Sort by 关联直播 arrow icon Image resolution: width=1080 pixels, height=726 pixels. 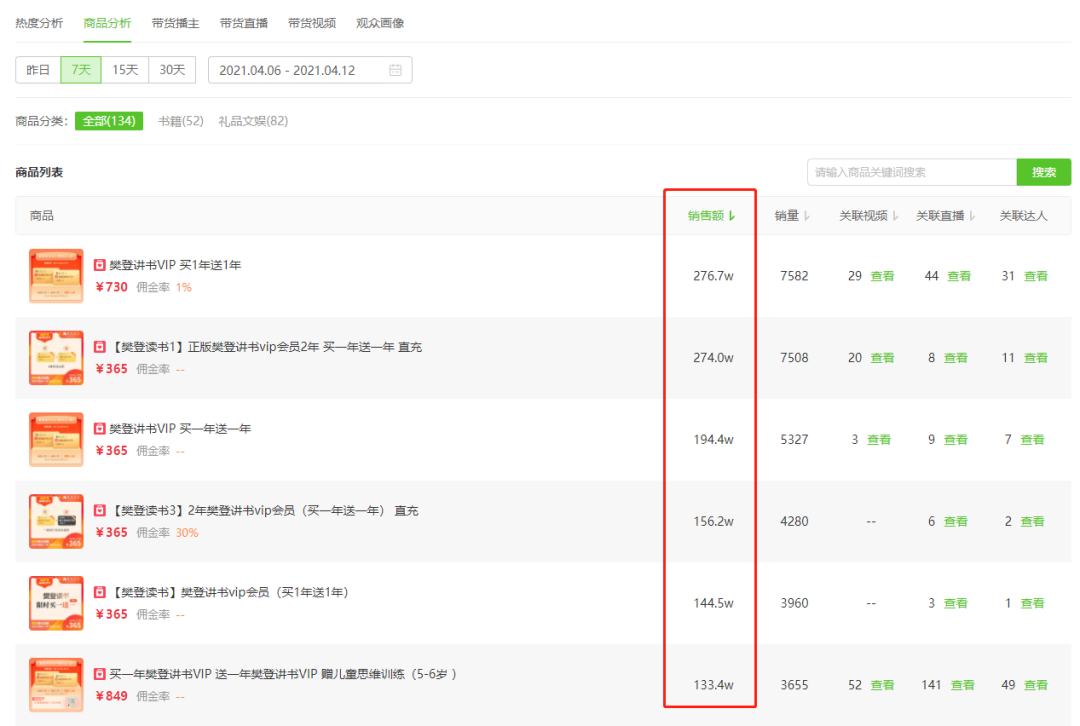pyautogui.click(x=972, y=216)
